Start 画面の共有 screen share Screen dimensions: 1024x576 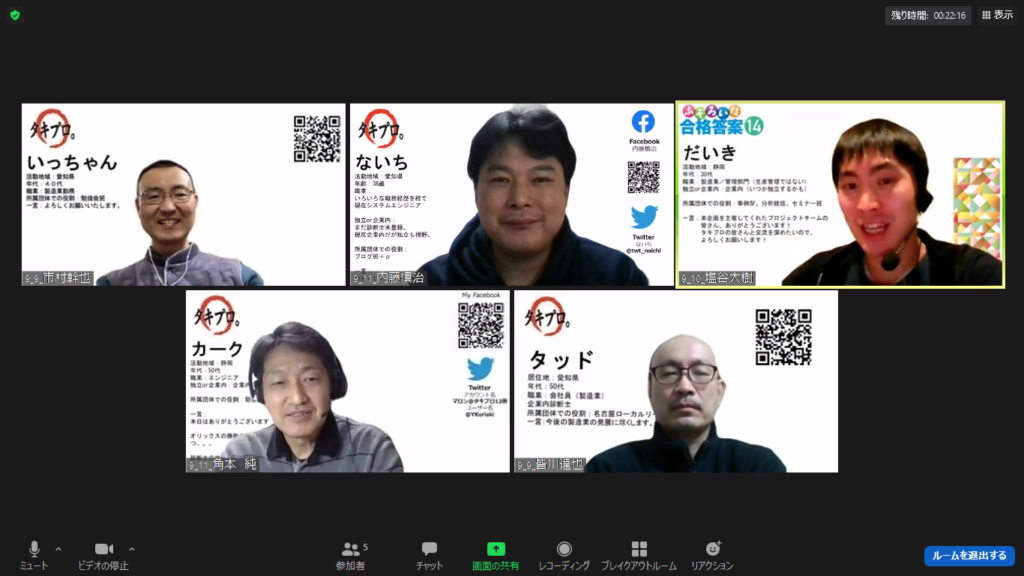[x=496, y=554]
